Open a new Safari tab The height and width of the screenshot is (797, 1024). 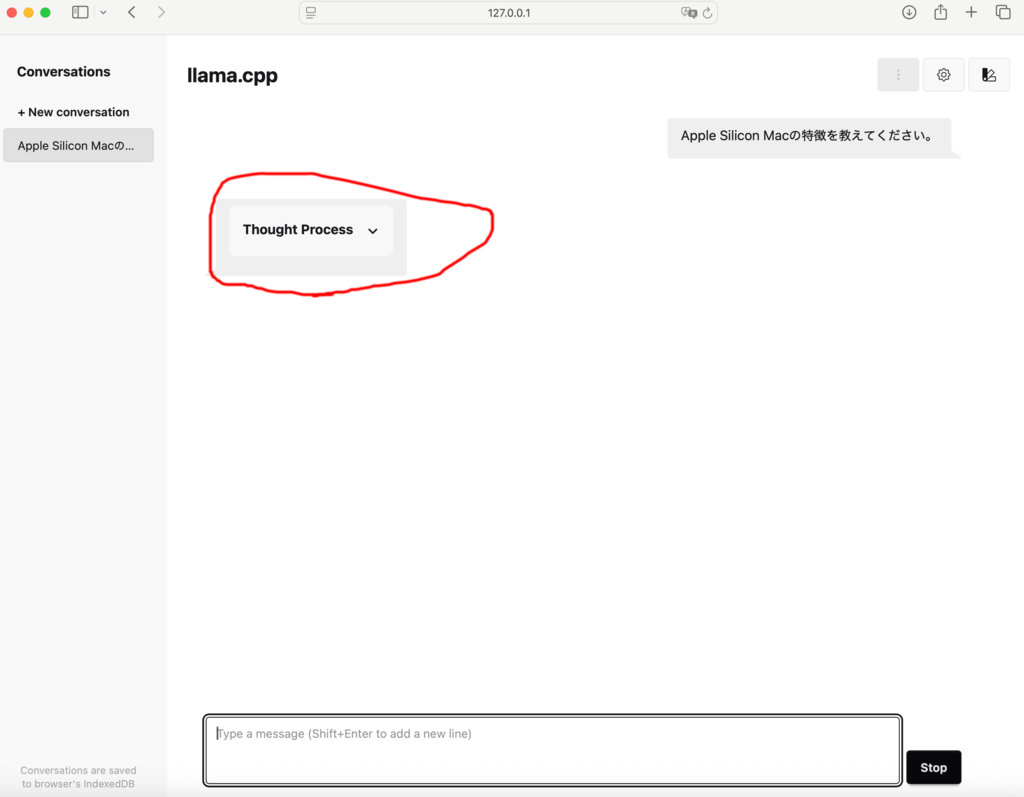(x=971, y=12)
